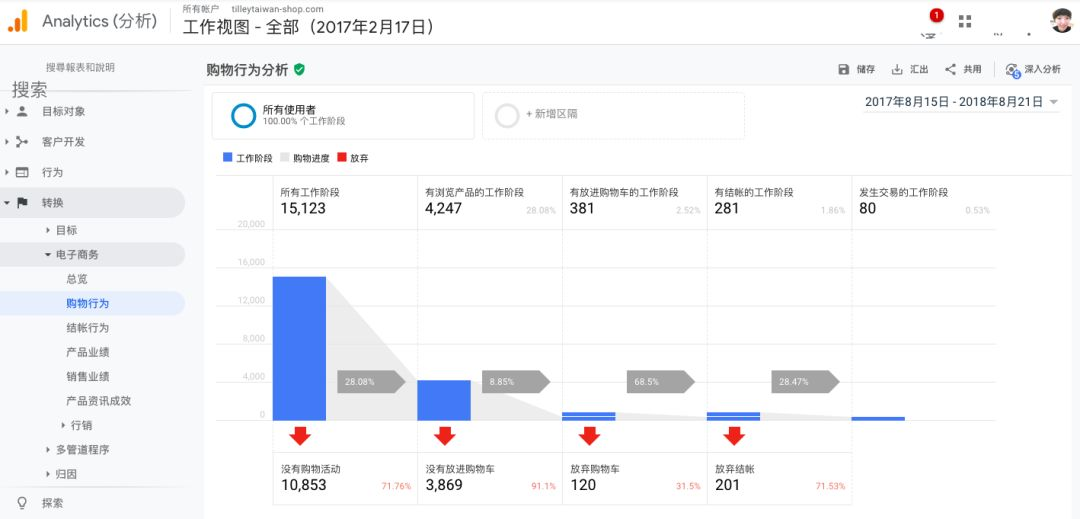This screenshot has height=519, width=1080.
Task: Click the blue bar for 有浏览产品的工作阶段
Action: pyautogui.click(x=444, y=400)
